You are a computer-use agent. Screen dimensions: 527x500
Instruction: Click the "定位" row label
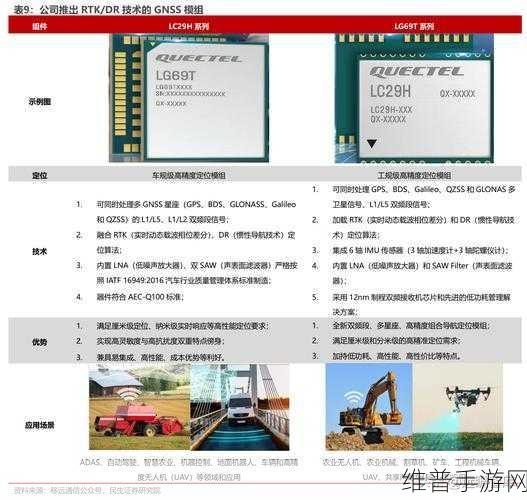[40, 175]
